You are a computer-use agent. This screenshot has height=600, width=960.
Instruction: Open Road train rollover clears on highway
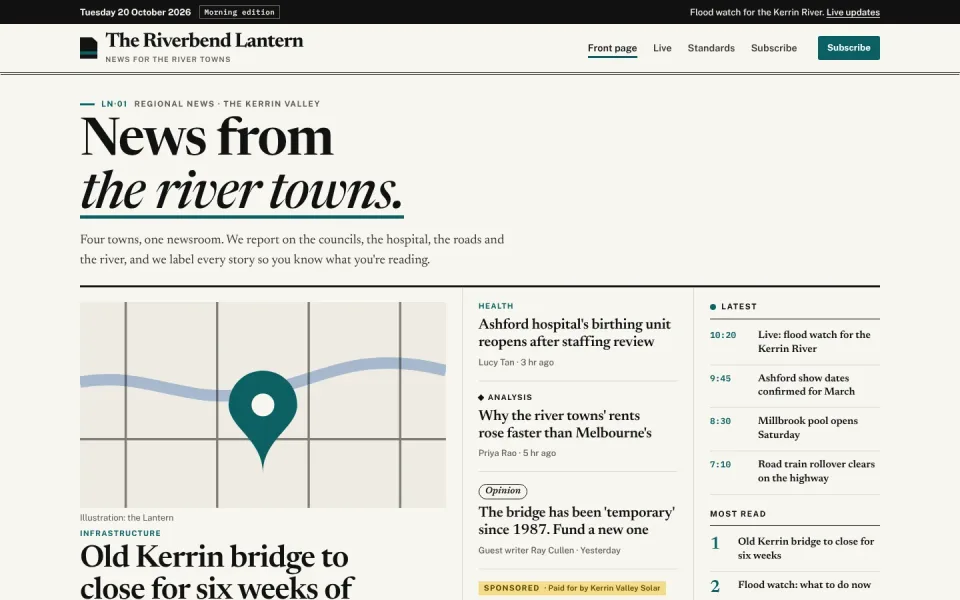pos(816,471)
